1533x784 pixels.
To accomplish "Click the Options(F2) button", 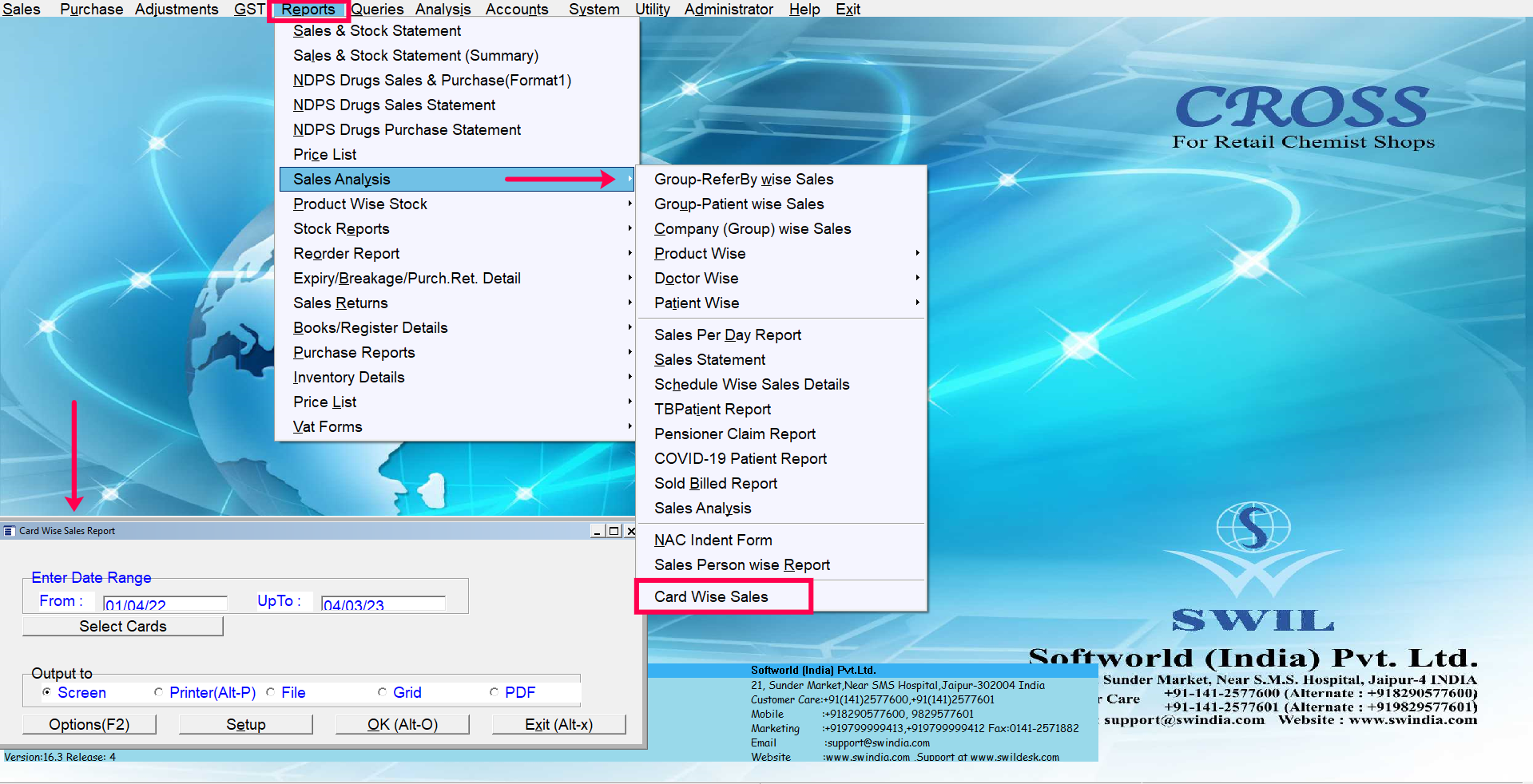I will point(89,725).
